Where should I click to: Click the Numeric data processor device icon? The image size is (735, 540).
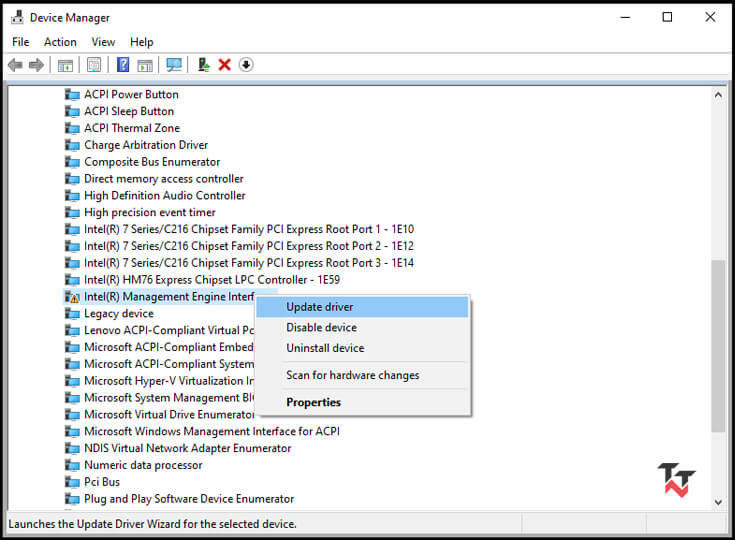pos(72,465)
